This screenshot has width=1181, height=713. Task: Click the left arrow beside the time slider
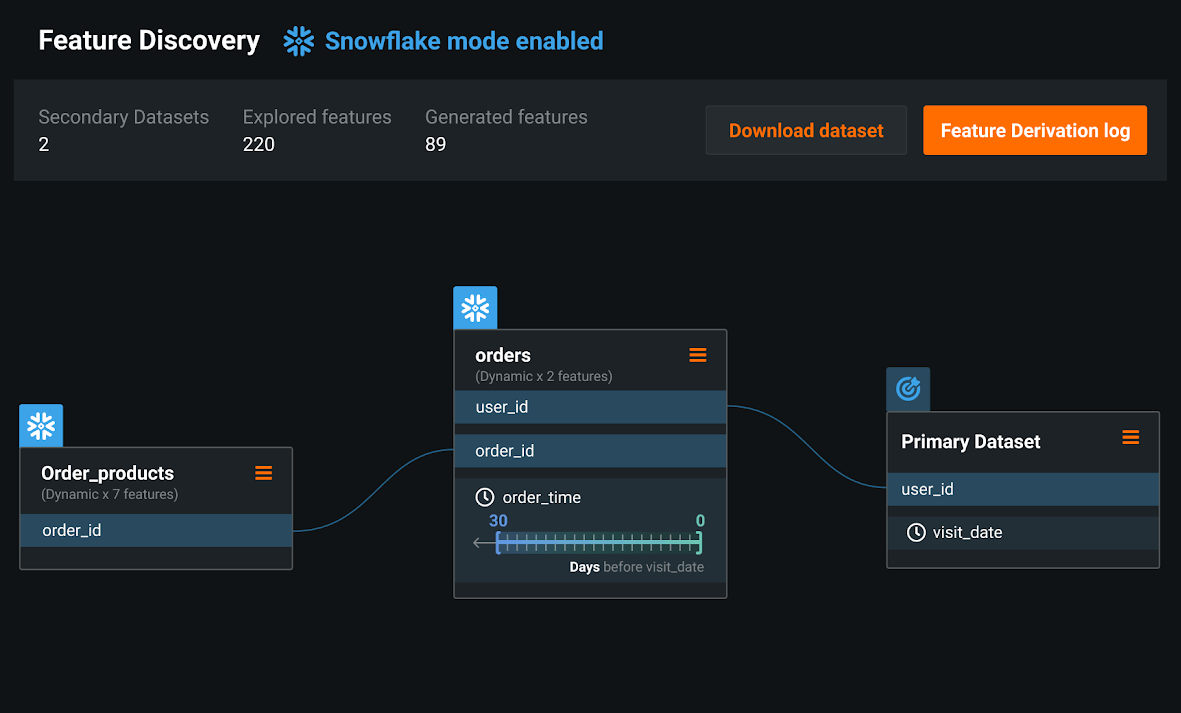(x=482, y=542)
